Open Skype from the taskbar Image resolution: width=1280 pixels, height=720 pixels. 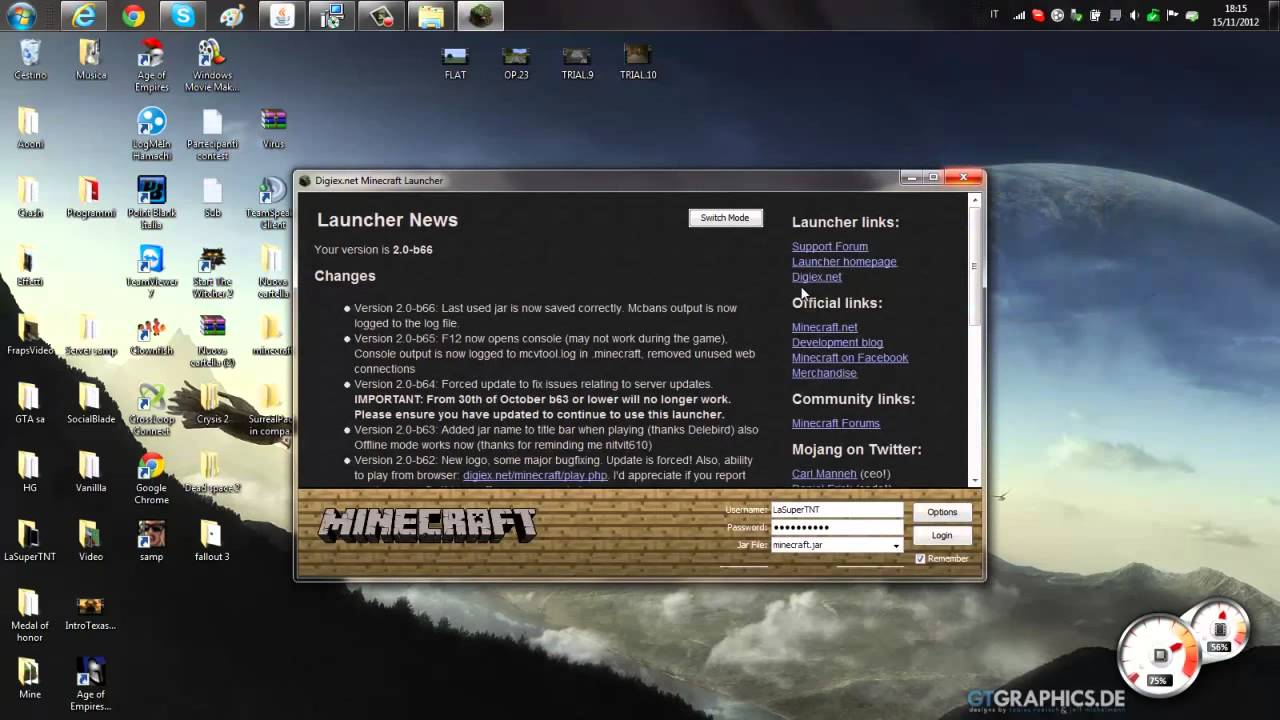[x=182, y=15]
